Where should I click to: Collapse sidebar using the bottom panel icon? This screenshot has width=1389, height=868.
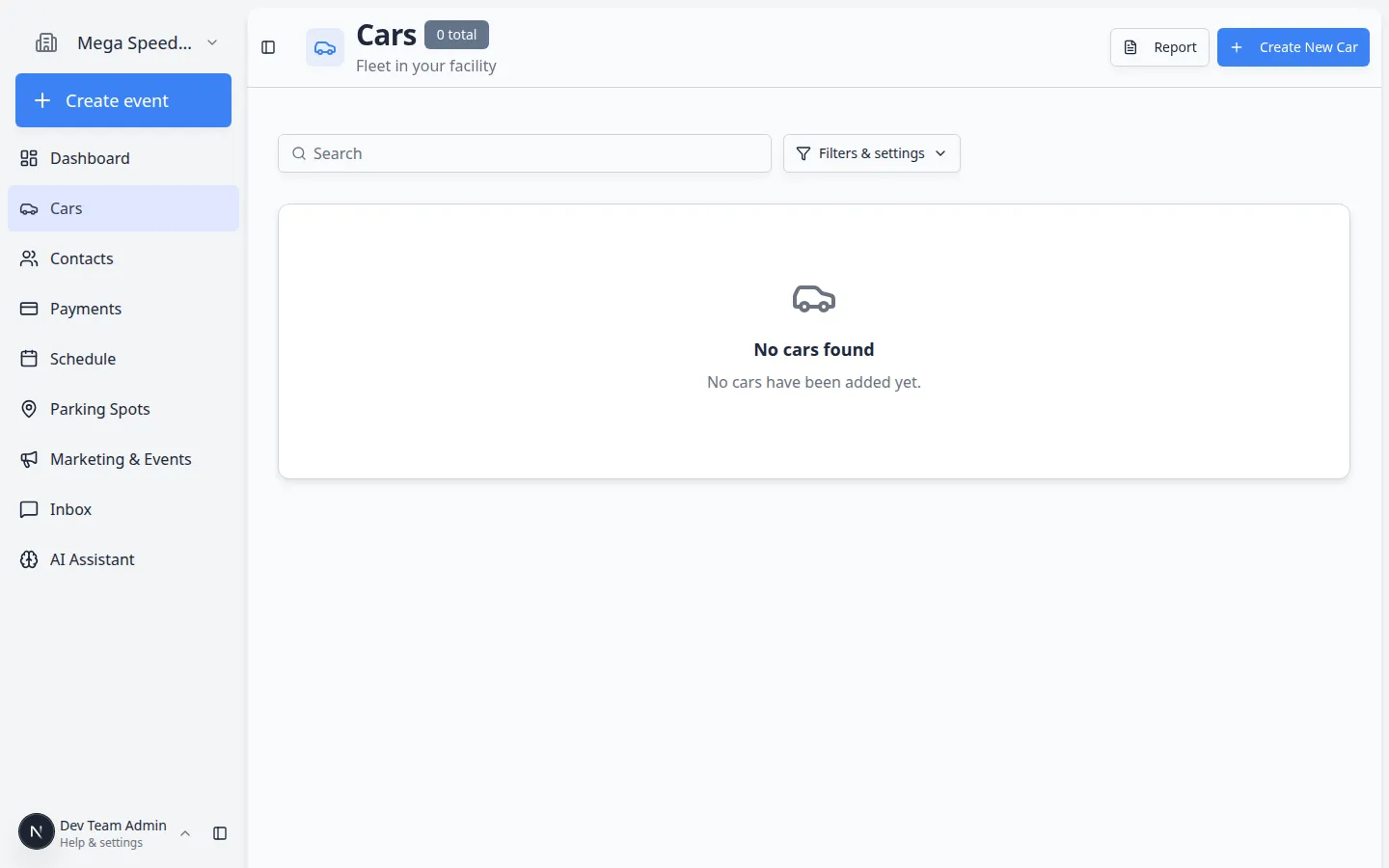coord(220,833)
